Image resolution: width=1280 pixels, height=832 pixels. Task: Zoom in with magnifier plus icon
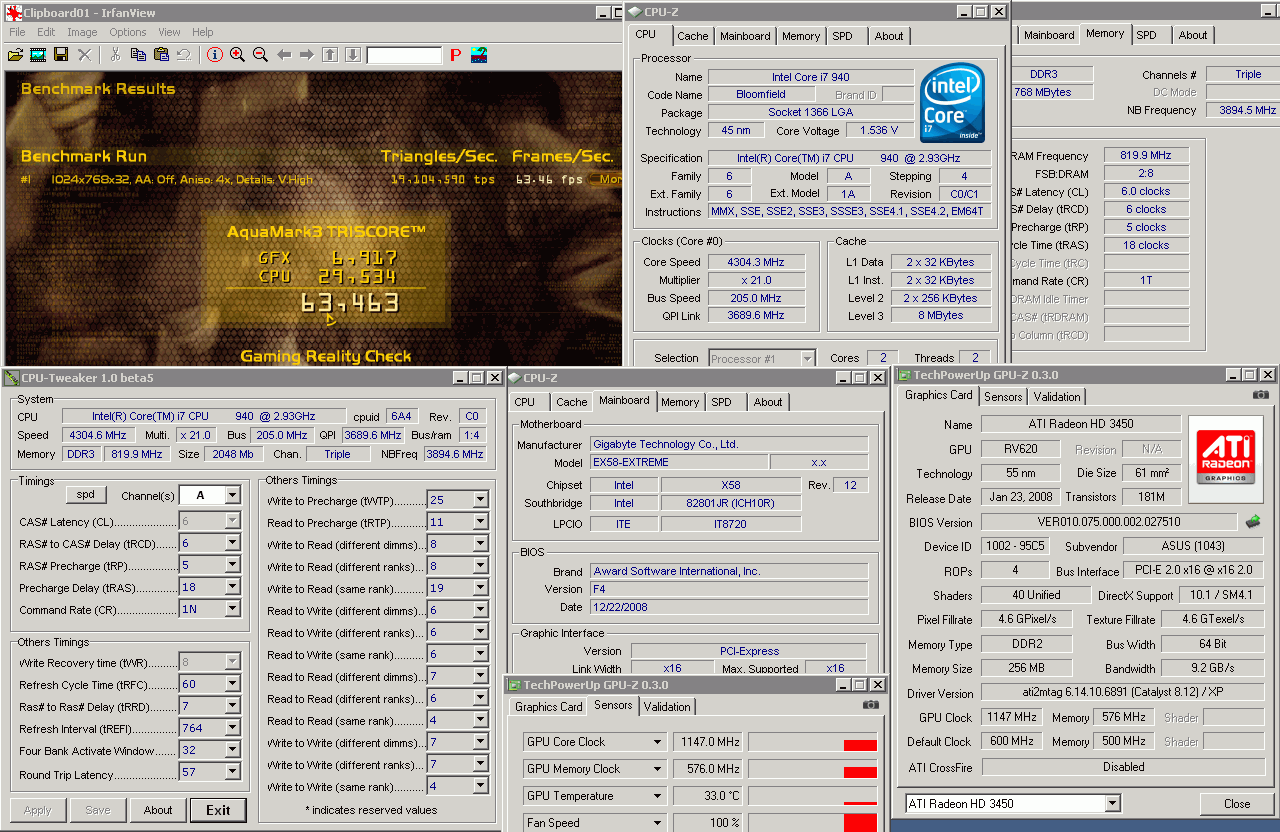[x=238, y=55]
